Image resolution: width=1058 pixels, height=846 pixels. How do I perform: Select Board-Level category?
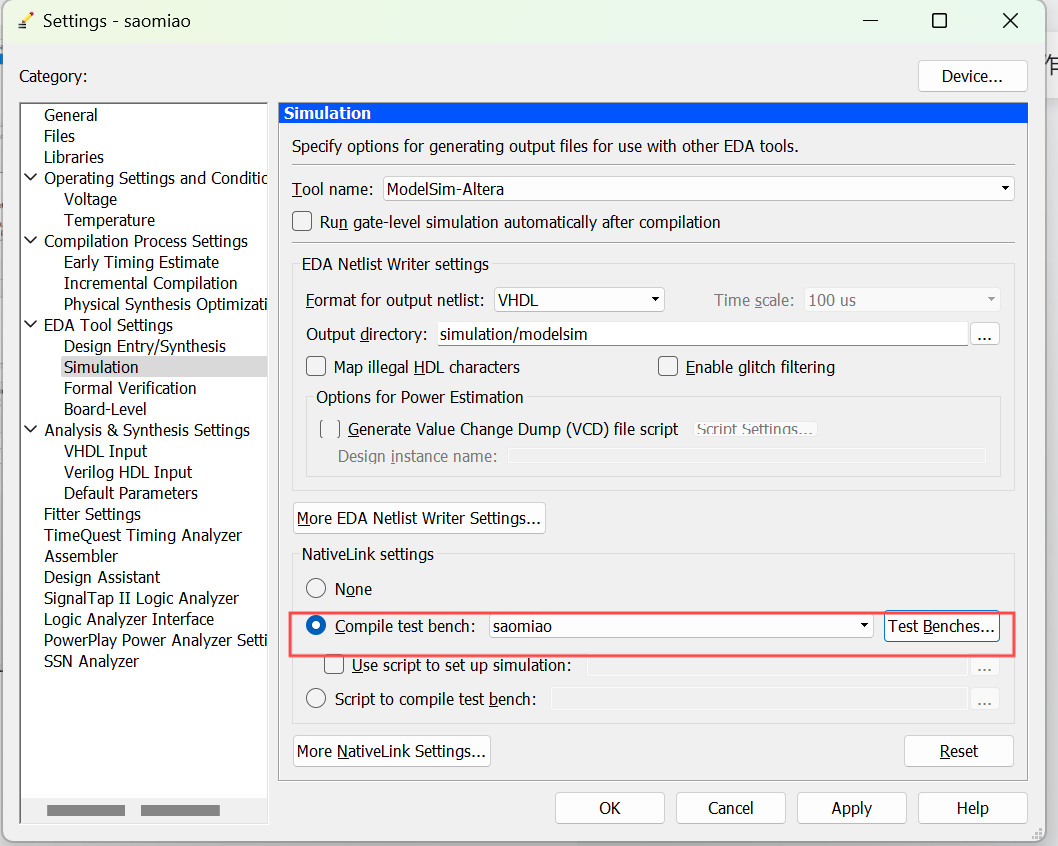pyautogui.click(x=105, y=409)
